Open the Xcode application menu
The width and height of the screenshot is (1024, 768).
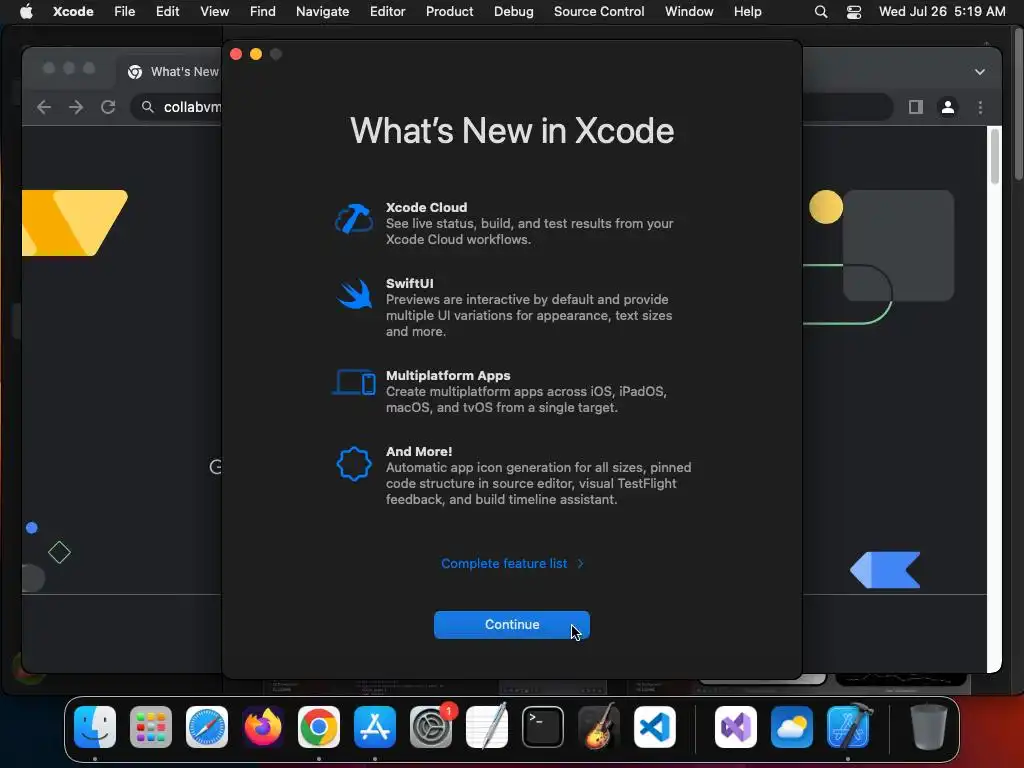[x=73, y=12]
